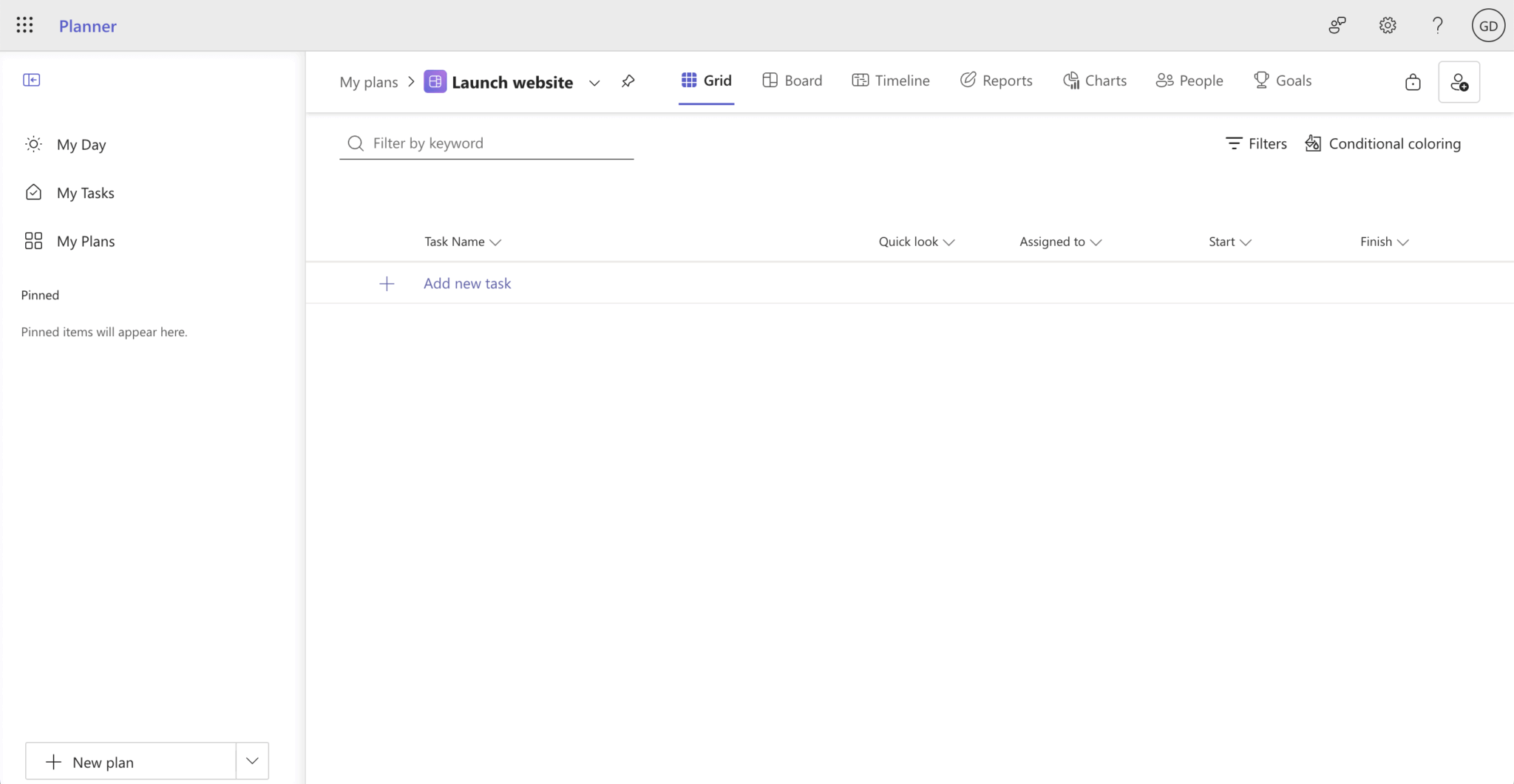This screenshot has width=1514, height=784.
Task: Open the Filters panel
Action: 1255,143
